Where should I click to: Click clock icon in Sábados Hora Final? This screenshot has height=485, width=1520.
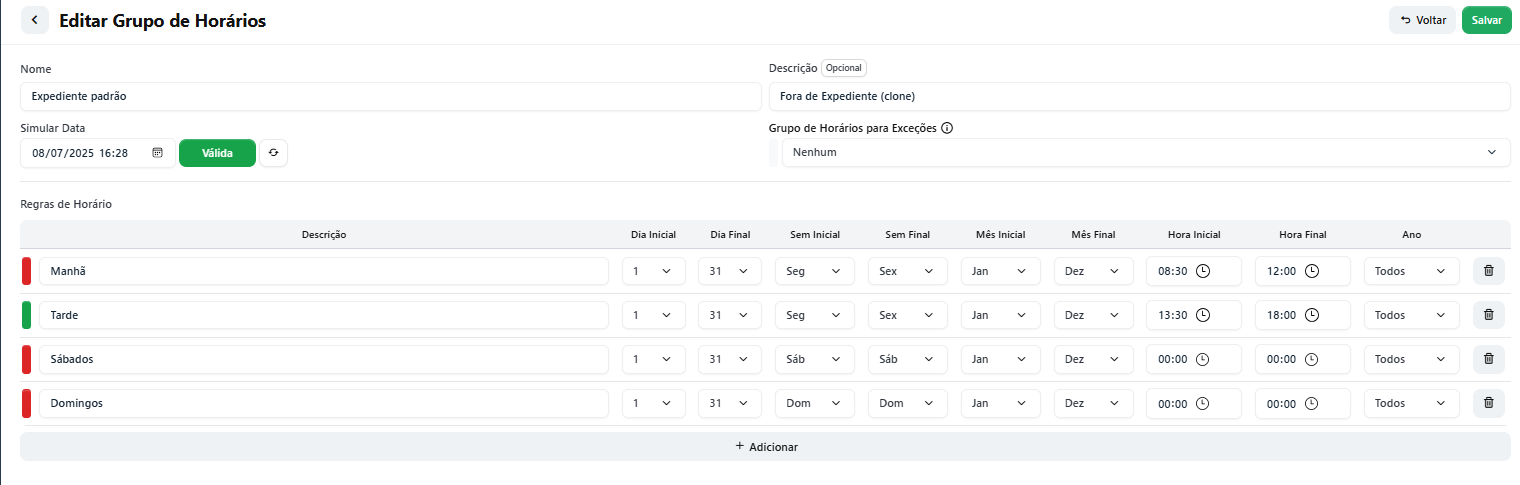pos(1312,359)
